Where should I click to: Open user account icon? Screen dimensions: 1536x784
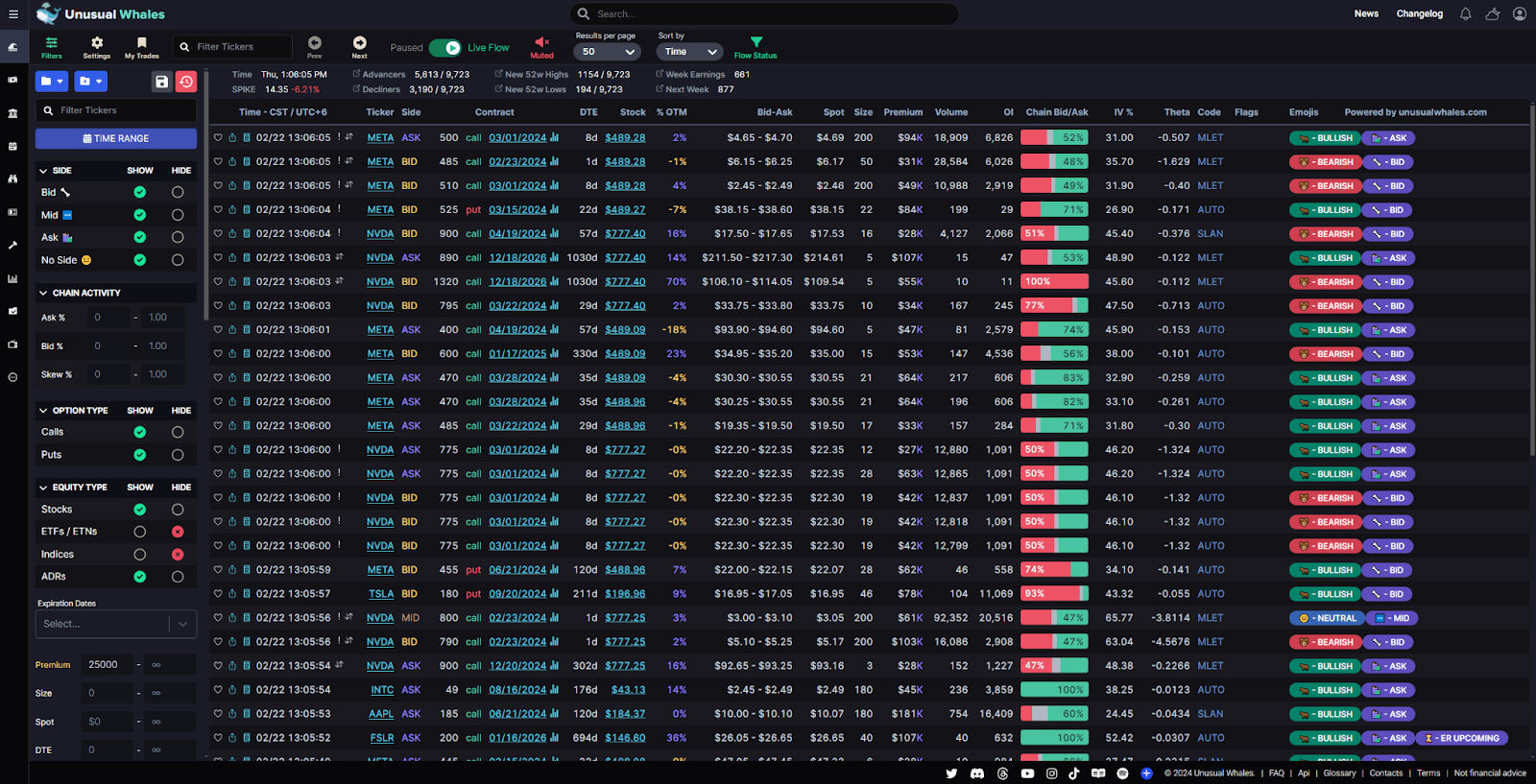point(1520,14)
